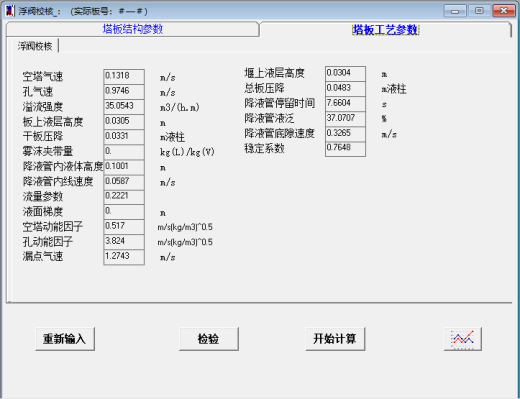
Task: Open the 浮阀校核 sub-tab
Action: click(35, 46)
